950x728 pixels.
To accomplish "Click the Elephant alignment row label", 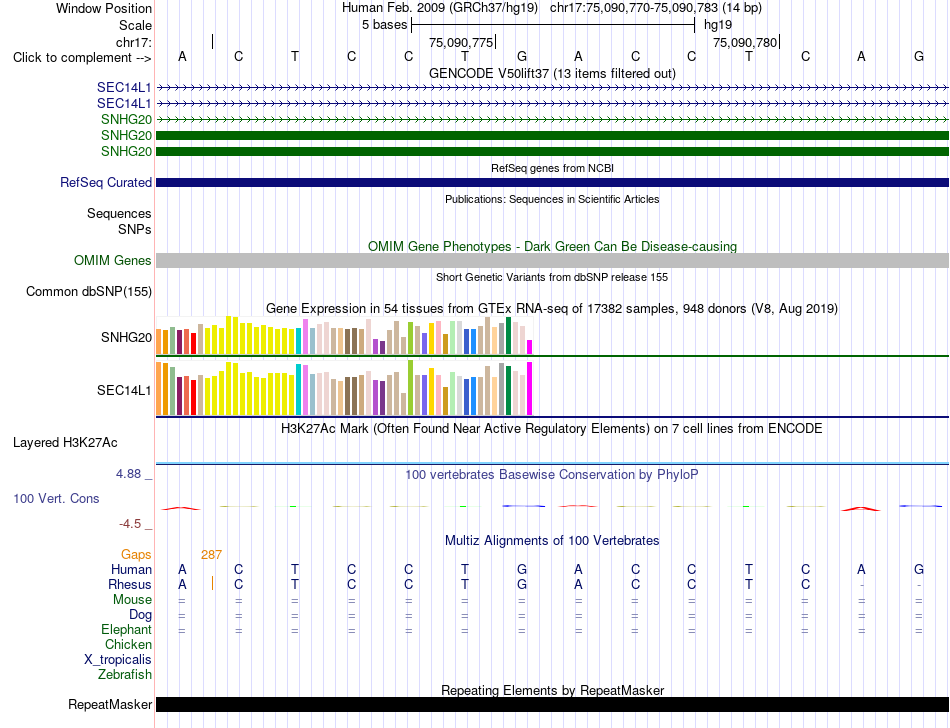I will [x=126, y=629].
